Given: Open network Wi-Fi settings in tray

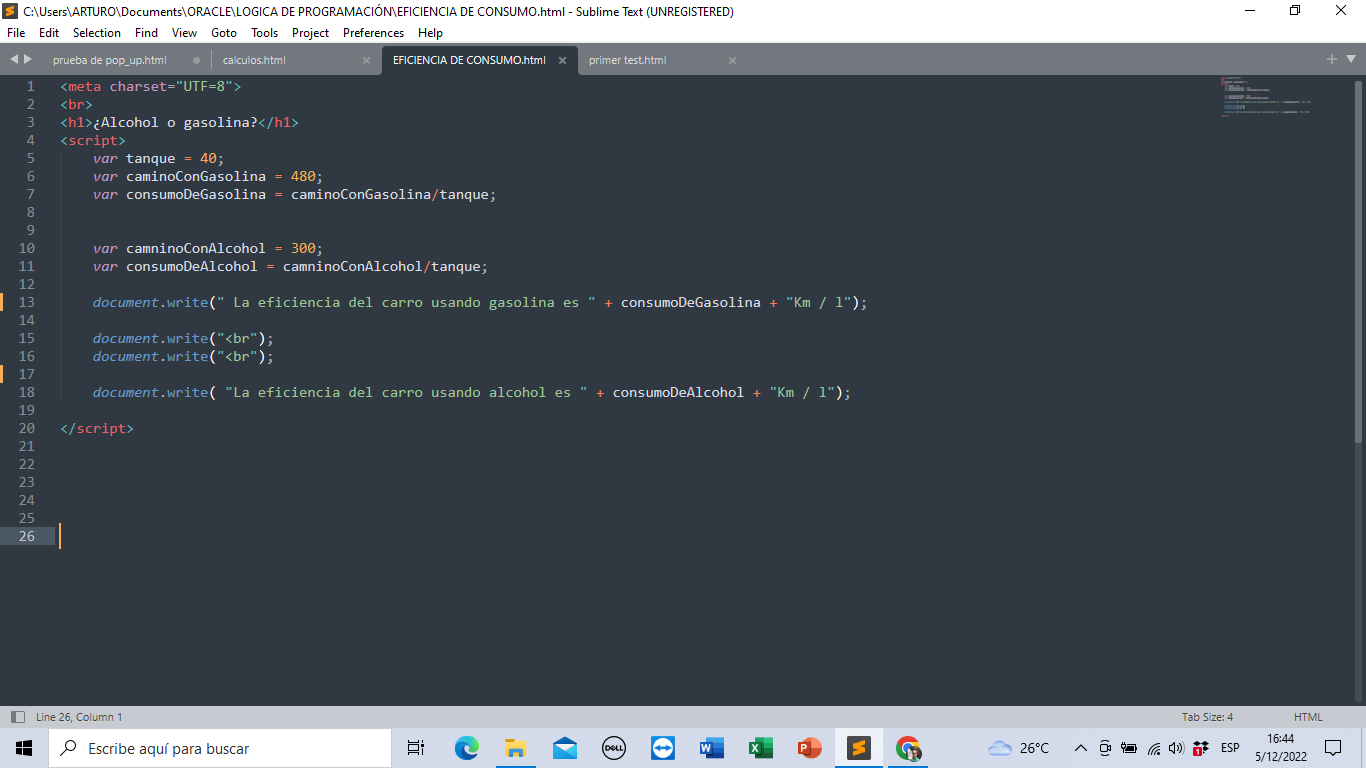Looking at the screenshot, I should [1153, 748].
